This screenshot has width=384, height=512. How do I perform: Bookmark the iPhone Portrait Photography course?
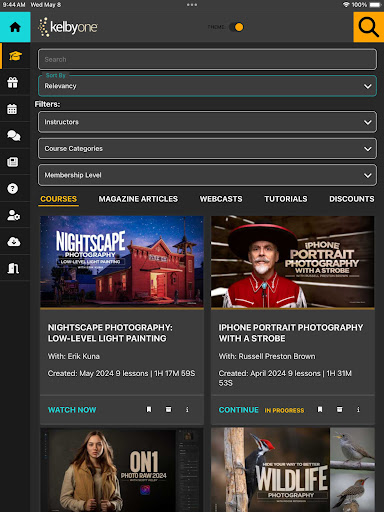(x=320, y=409)
